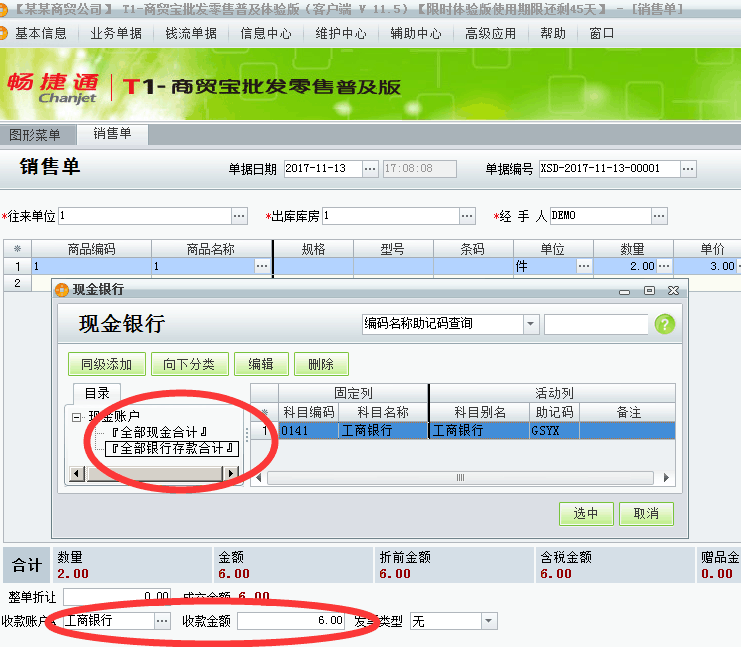Open the 钱流单据 menu

click(191, 34)
